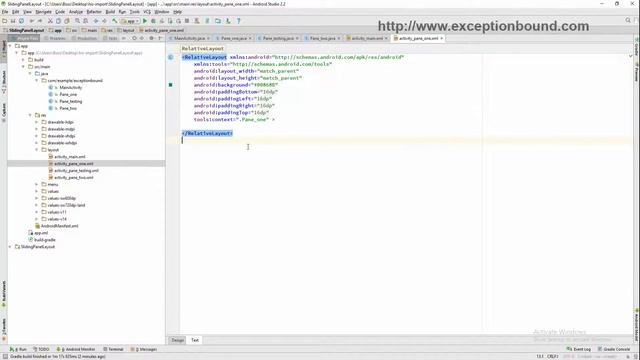Select the Text view tab
This screenshot has height=360, width=640.
pyautogui.click(x=195, y=340)
